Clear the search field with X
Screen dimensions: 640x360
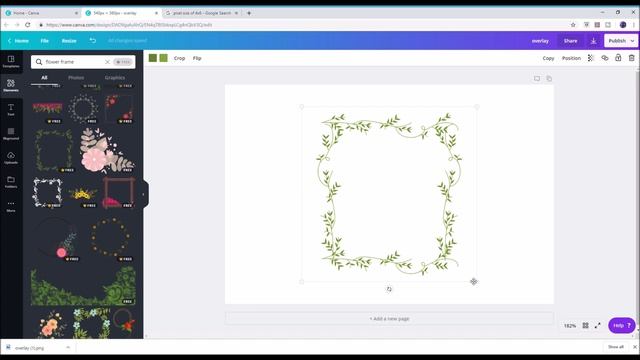(107, 62)
